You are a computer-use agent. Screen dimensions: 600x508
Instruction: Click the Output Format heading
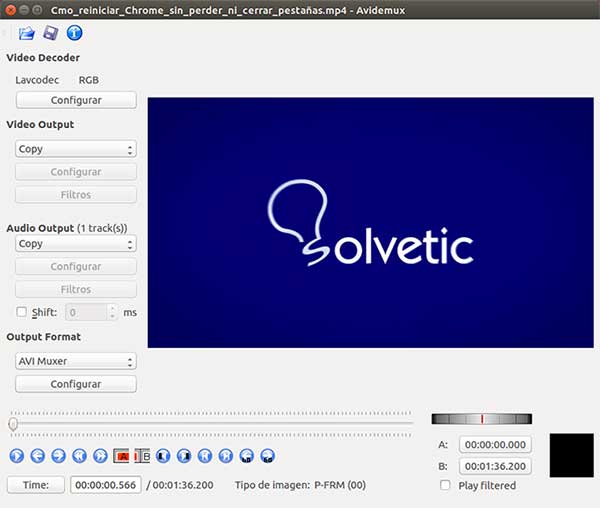[44, 337]
